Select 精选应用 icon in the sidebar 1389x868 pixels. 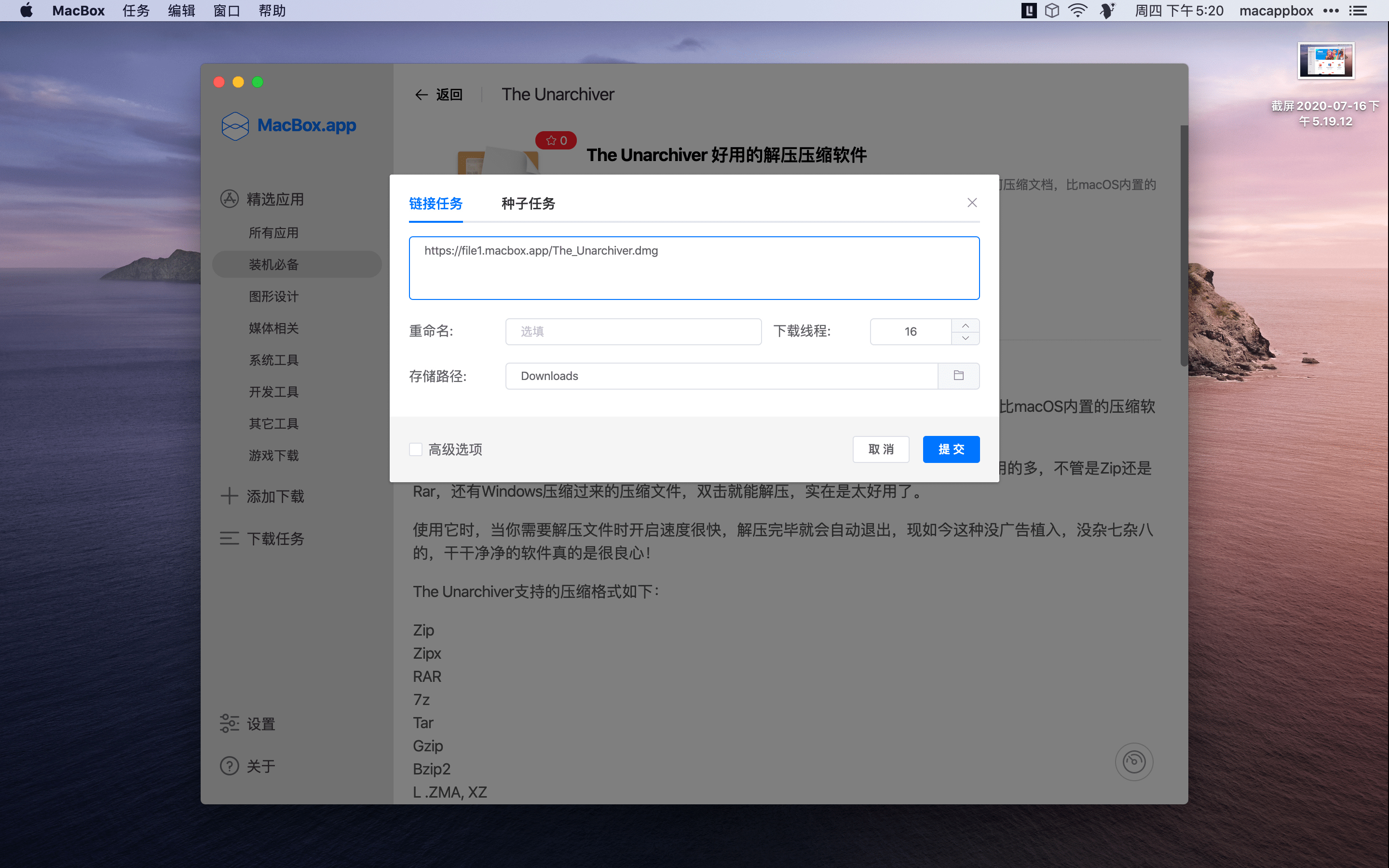(229, 199)
